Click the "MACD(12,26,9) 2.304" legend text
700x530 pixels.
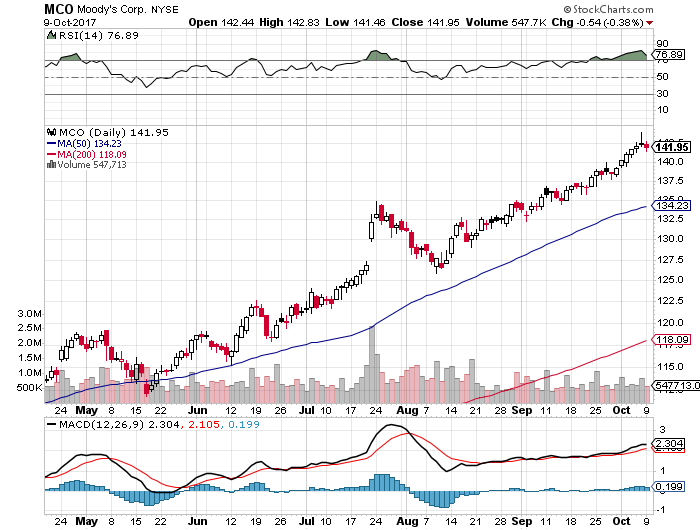(120, 425)
